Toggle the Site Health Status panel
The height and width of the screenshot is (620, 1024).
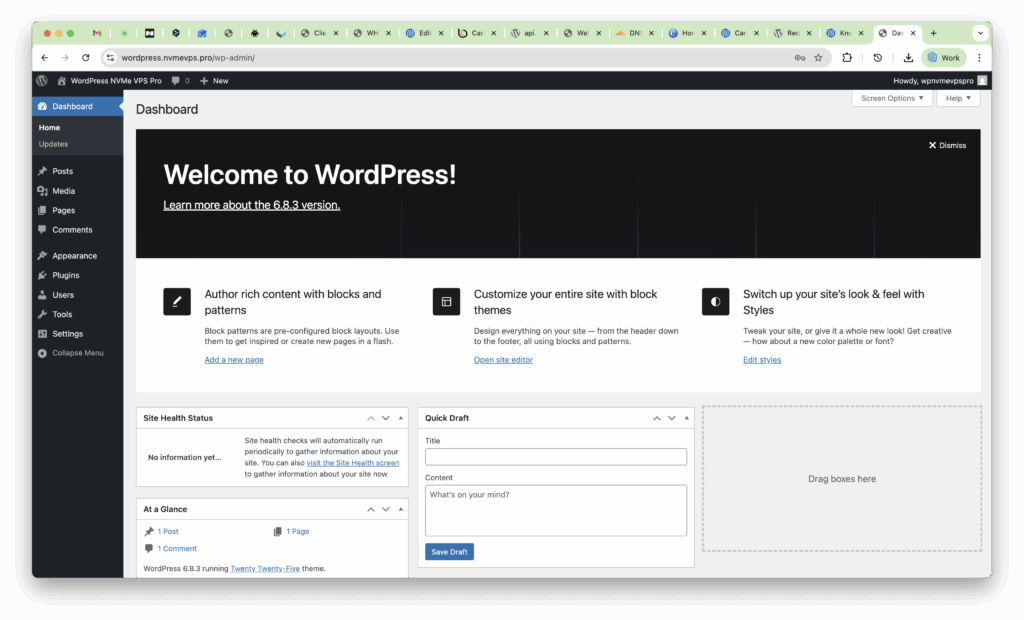tap(401, 418)
